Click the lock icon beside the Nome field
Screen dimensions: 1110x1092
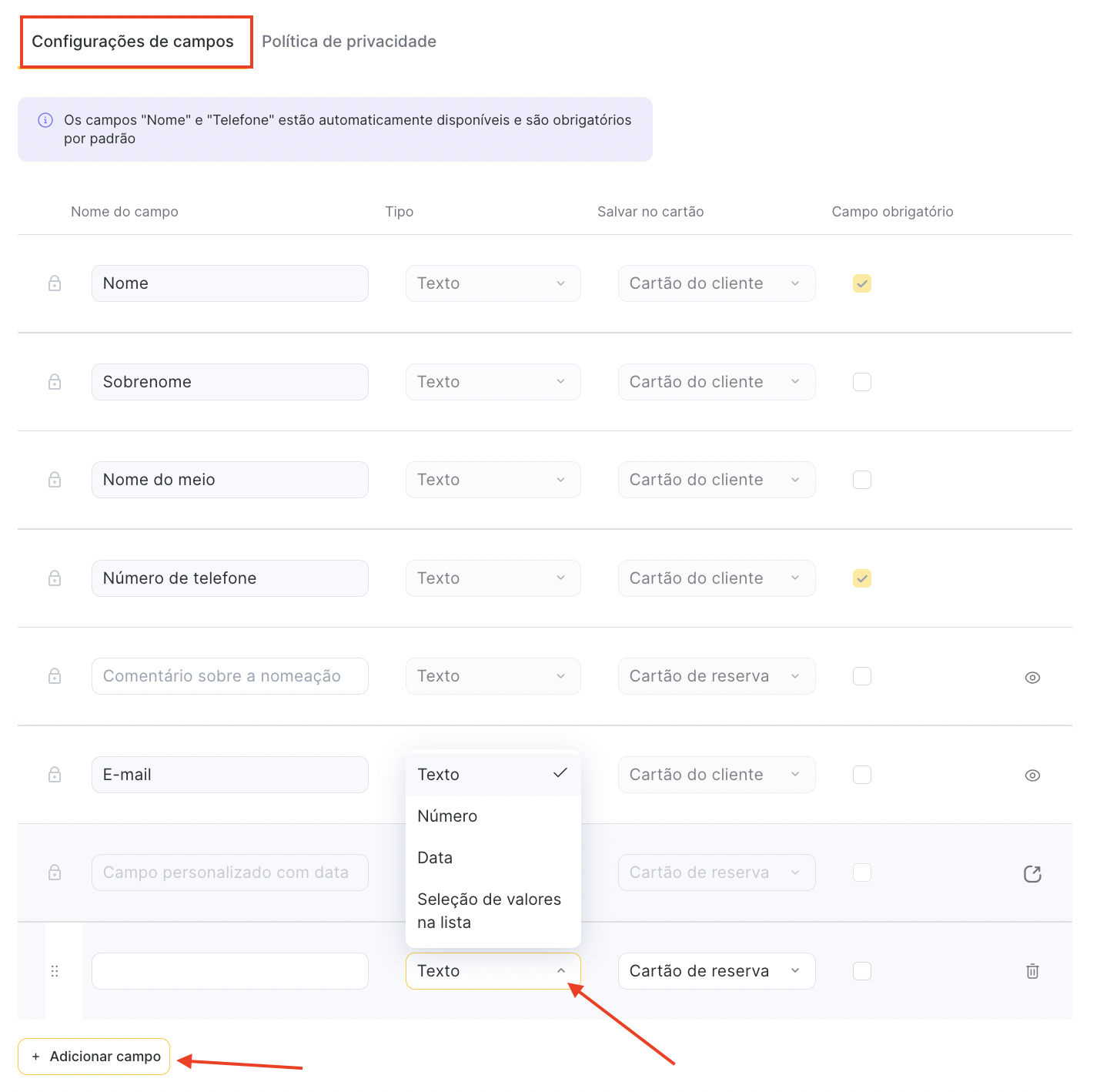click(55, 283)
